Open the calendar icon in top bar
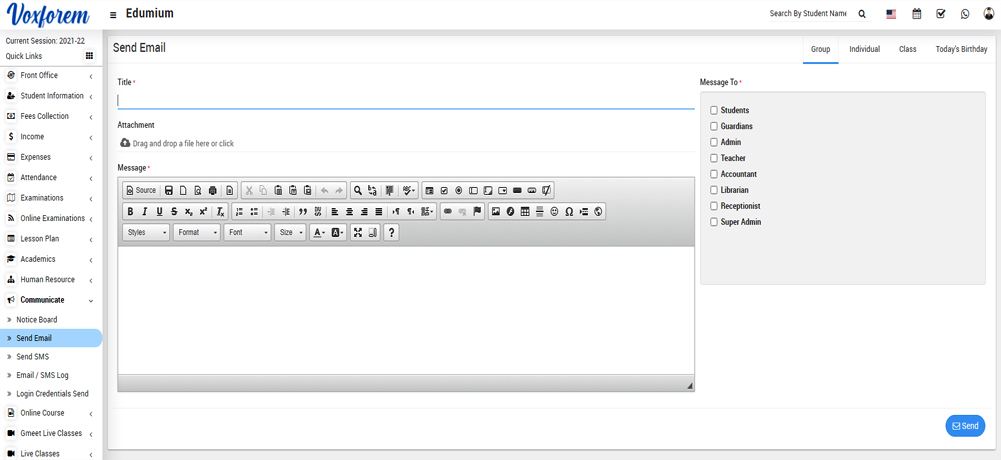This screenshot has width=1001, height=460. click(917, 14)
